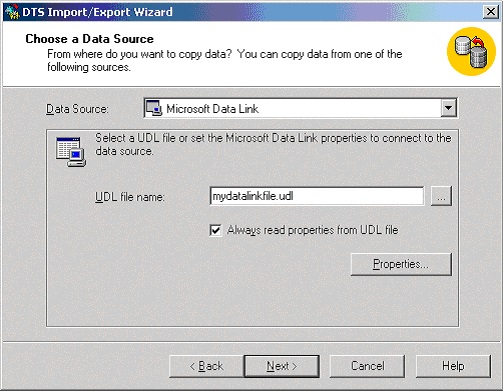Close the DTS Import/Export Wizard window
This screenshot has width=503, height=391.
point(491,12)
